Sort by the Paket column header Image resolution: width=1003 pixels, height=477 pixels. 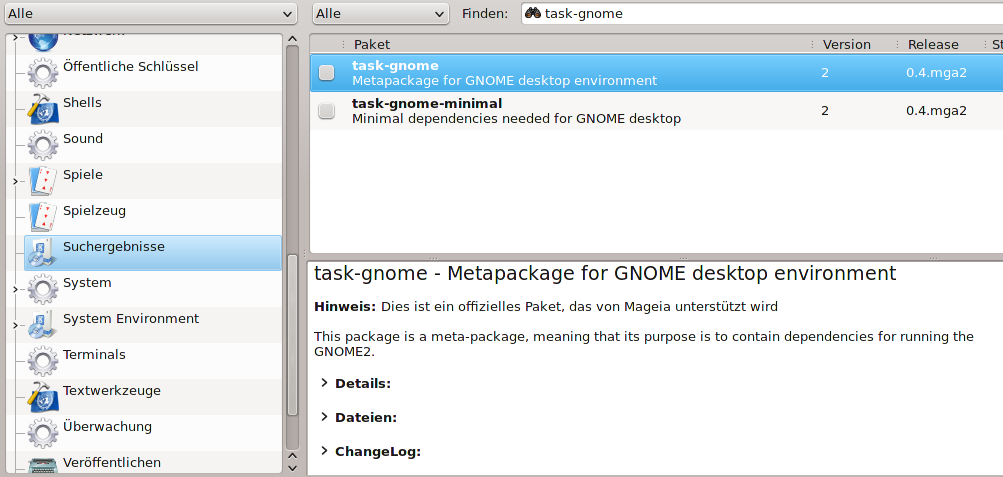pos(372,44)
